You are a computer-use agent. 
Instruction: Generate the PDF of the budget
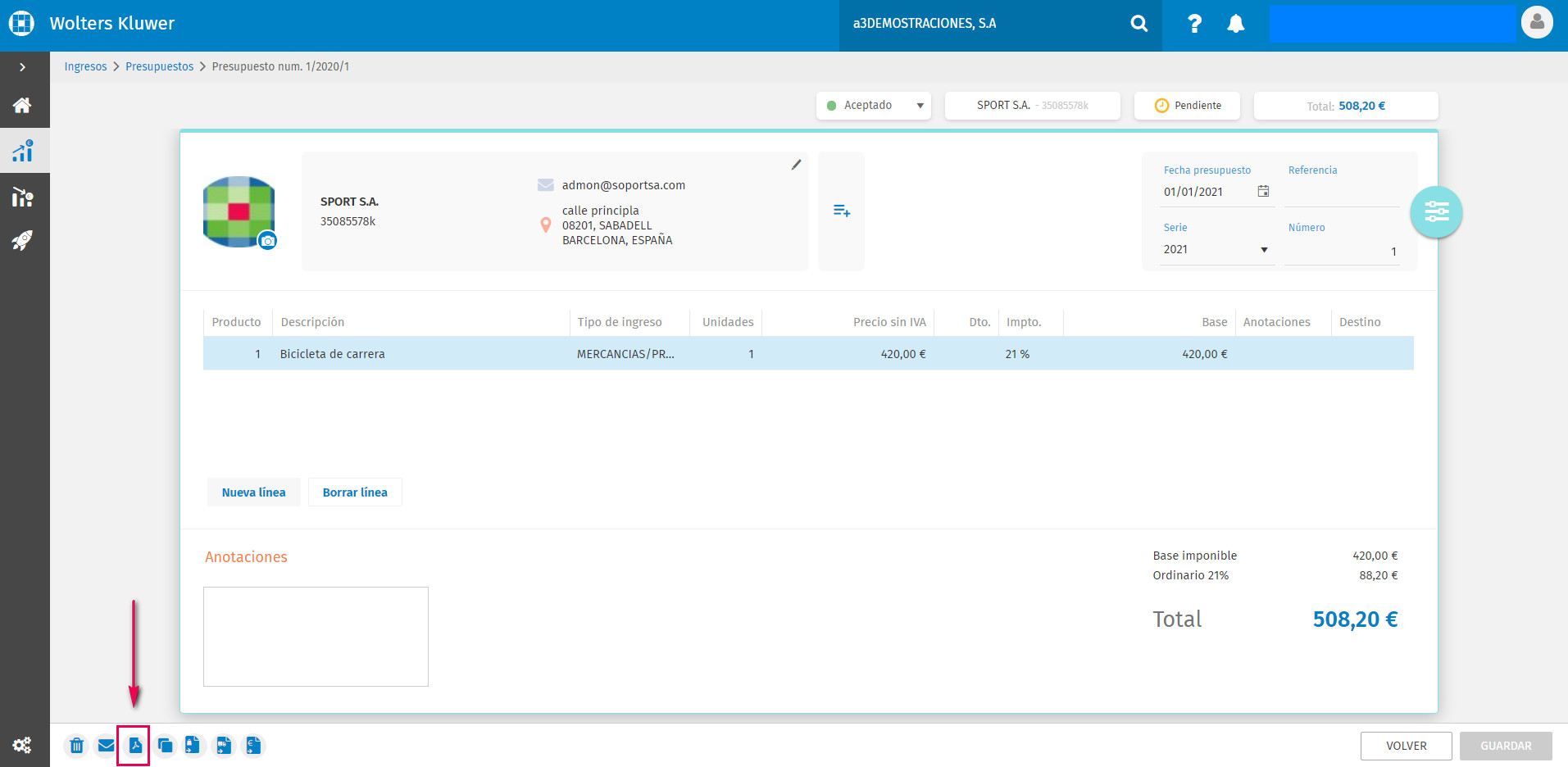(135, 746)
